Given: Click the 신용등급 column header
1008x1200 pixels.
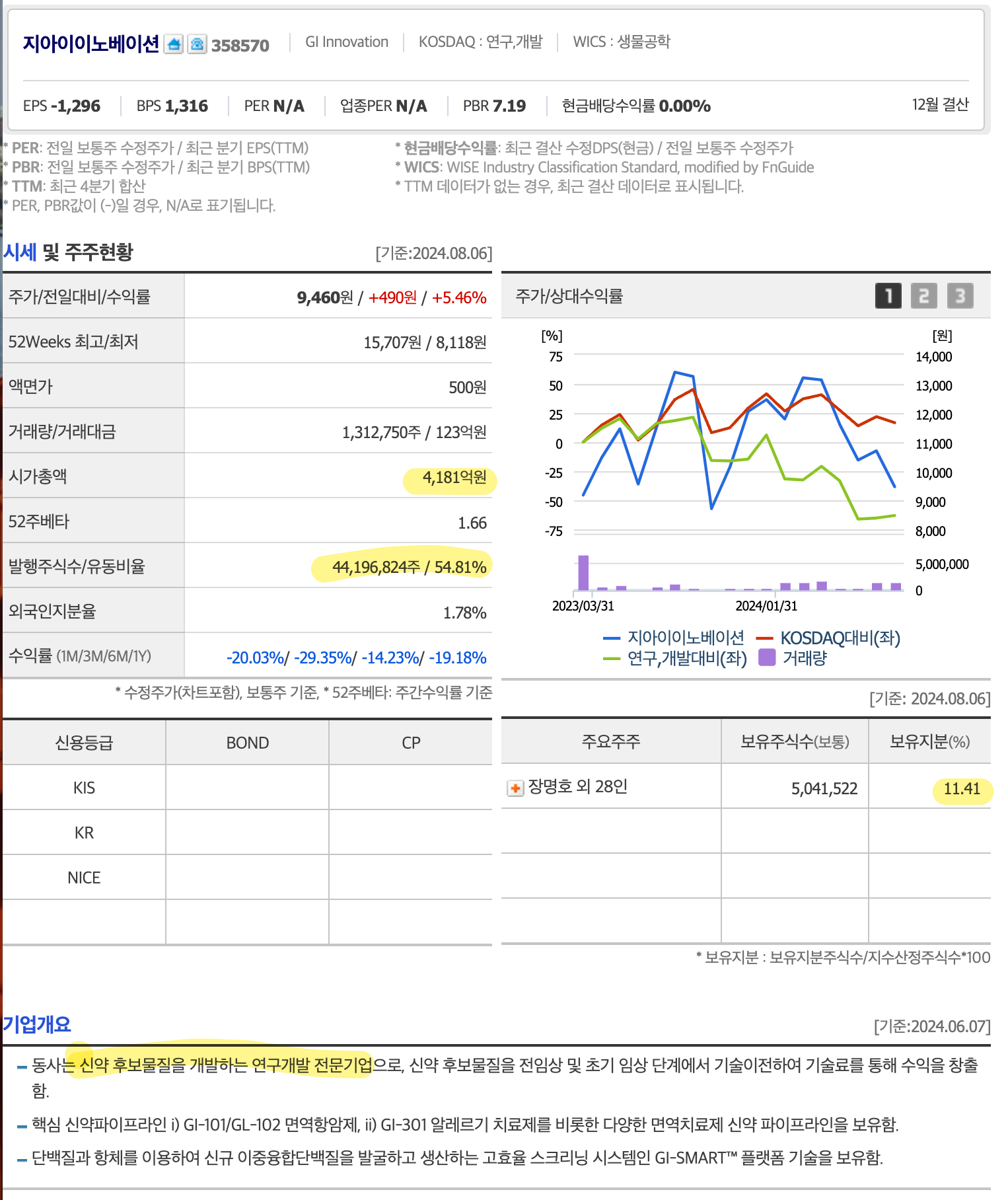Looking at the screenshot, I should [x=84, y=743].
